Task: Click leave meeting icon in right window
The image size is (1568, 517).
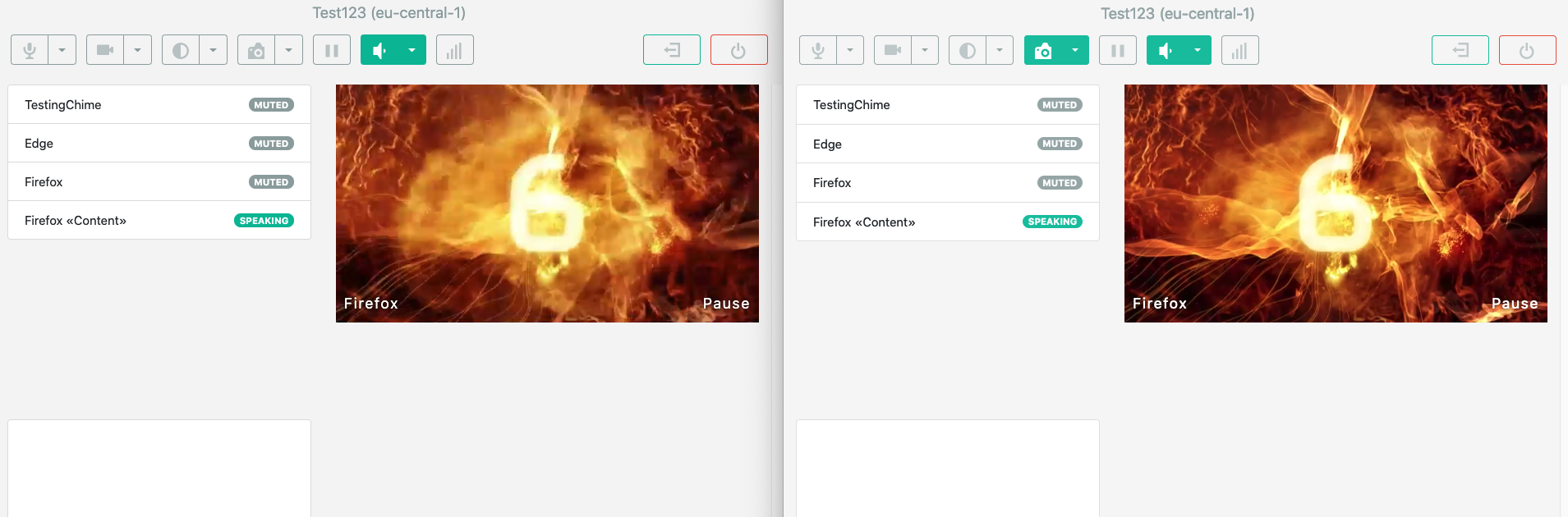Action: tap(1460, 51)
